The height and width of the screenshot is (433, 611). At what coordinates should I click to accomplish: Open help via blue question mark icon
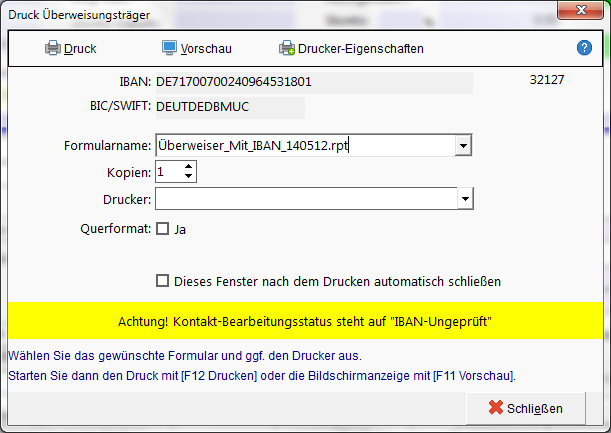click(584, 48)
